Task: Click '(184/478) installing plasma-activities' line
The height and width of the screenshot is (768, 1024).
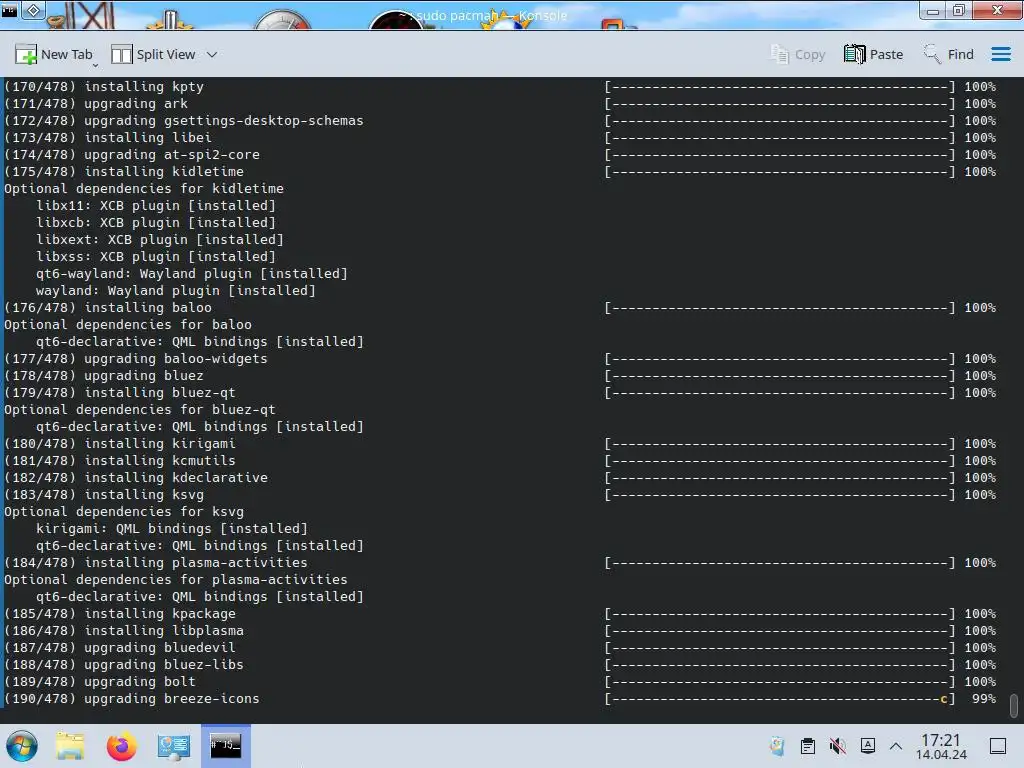Action: pos(155,562)
